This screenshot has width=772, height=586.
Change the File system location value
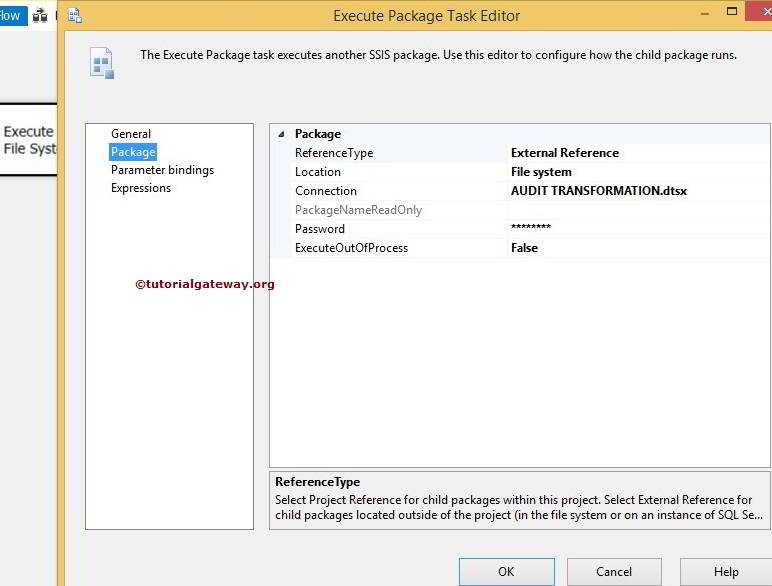pos(639,172)
